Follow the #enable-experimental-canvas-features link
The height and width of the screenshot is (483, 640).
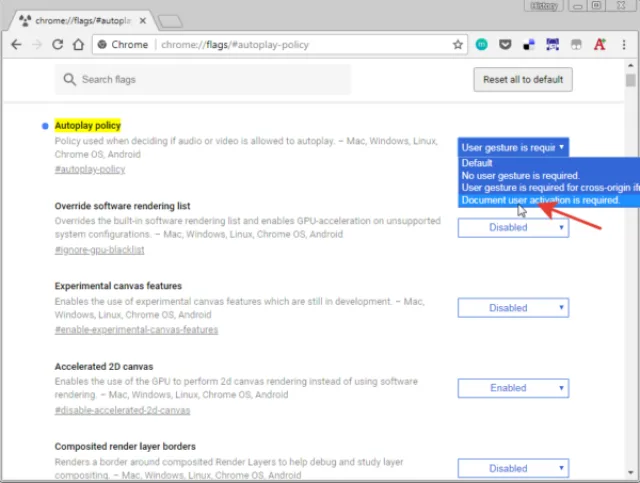click(x=136, y=330)
